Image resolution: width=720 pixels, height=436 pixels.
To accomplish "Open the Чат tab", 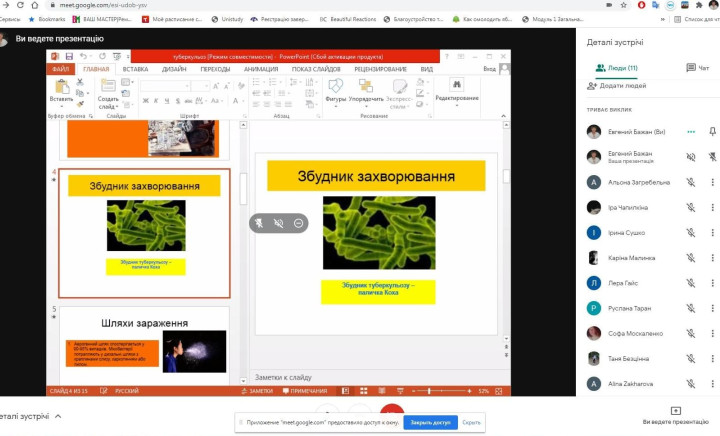I will (x=684, y=68).
